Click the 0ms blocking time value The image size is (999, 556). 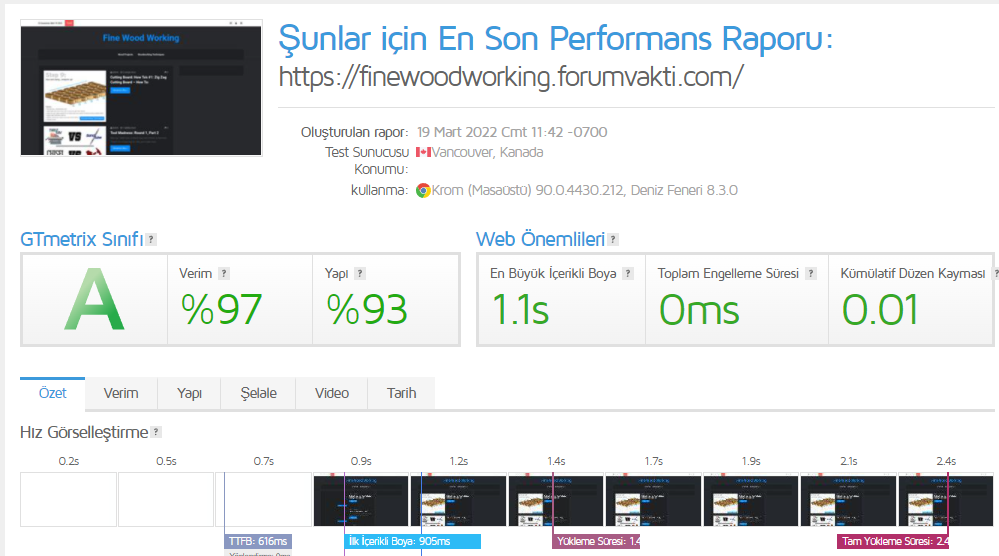pos(699,310)
